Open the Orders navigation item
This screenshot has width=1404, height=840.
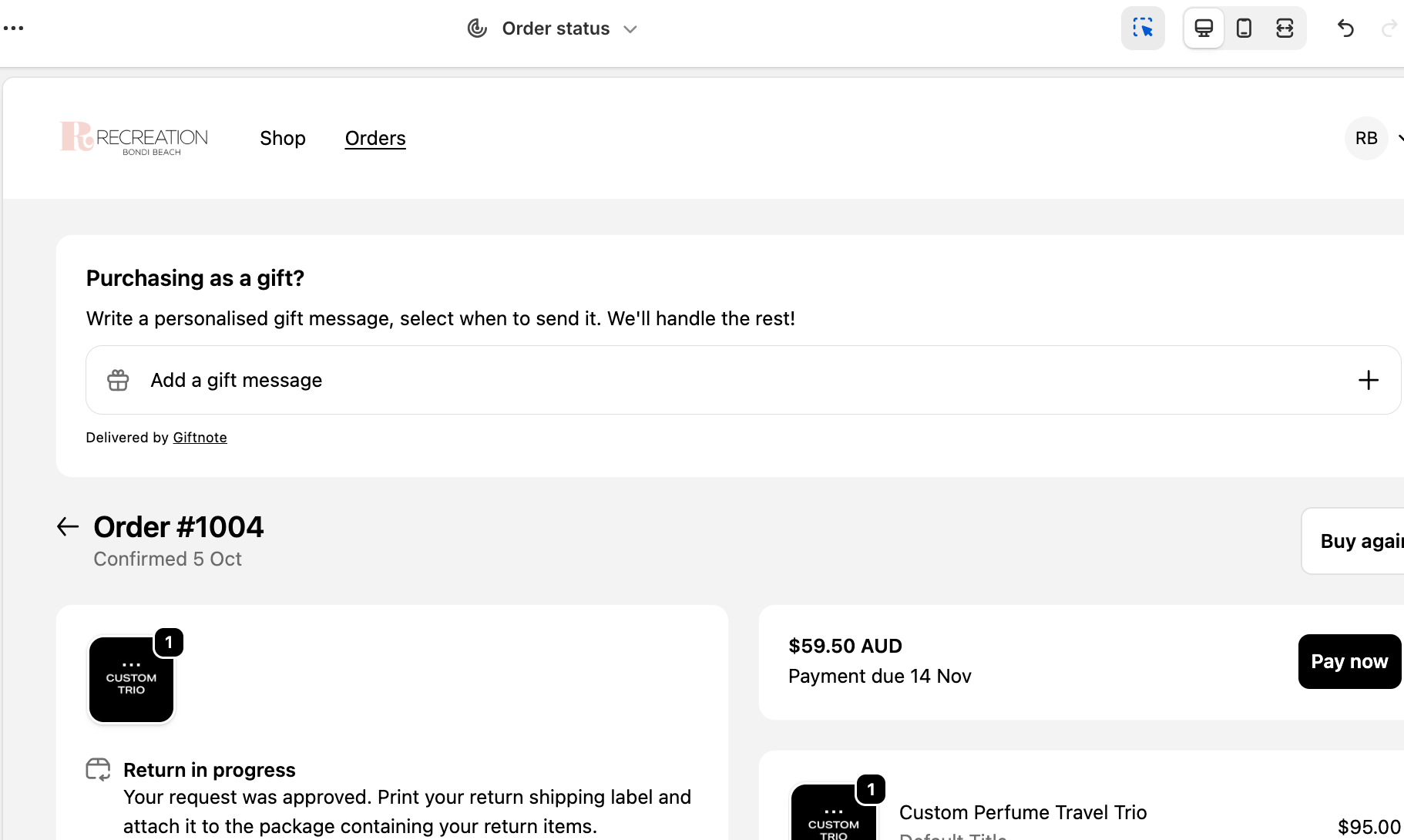(x=375, y=138)
